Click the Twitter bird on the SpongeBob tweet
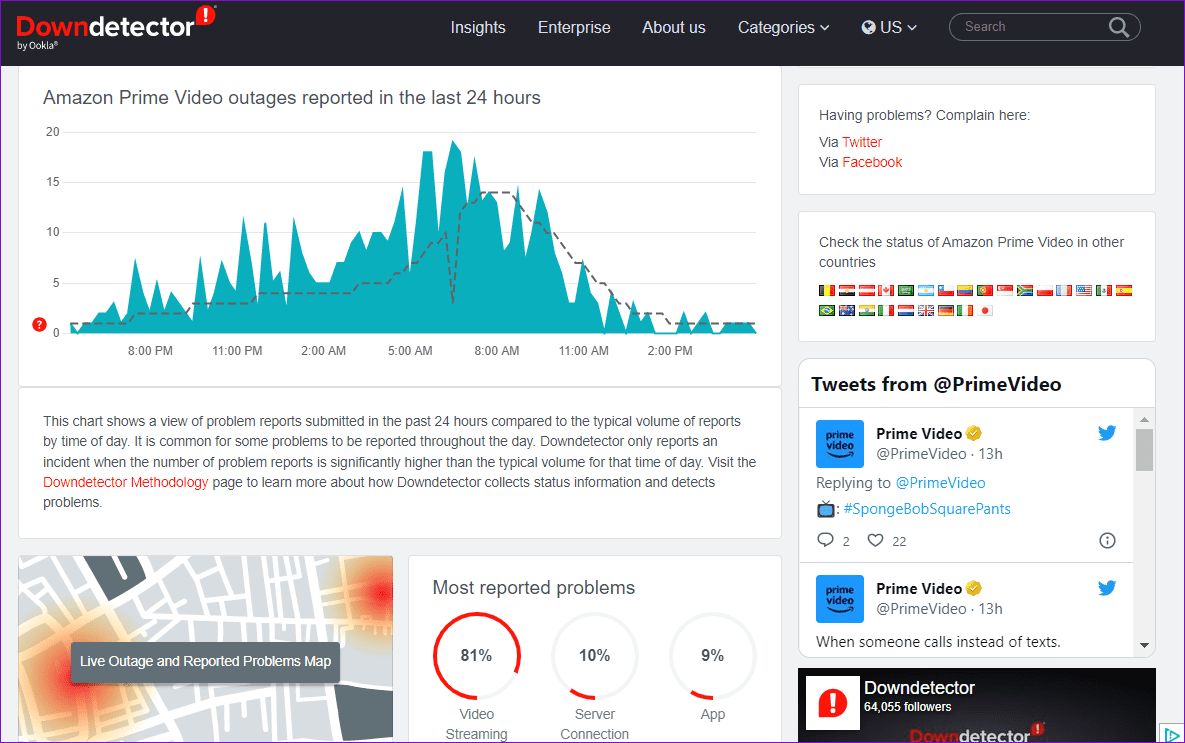Image resolution: width=1185 pixels, height=743 pixels. (x=1107, y=433)
